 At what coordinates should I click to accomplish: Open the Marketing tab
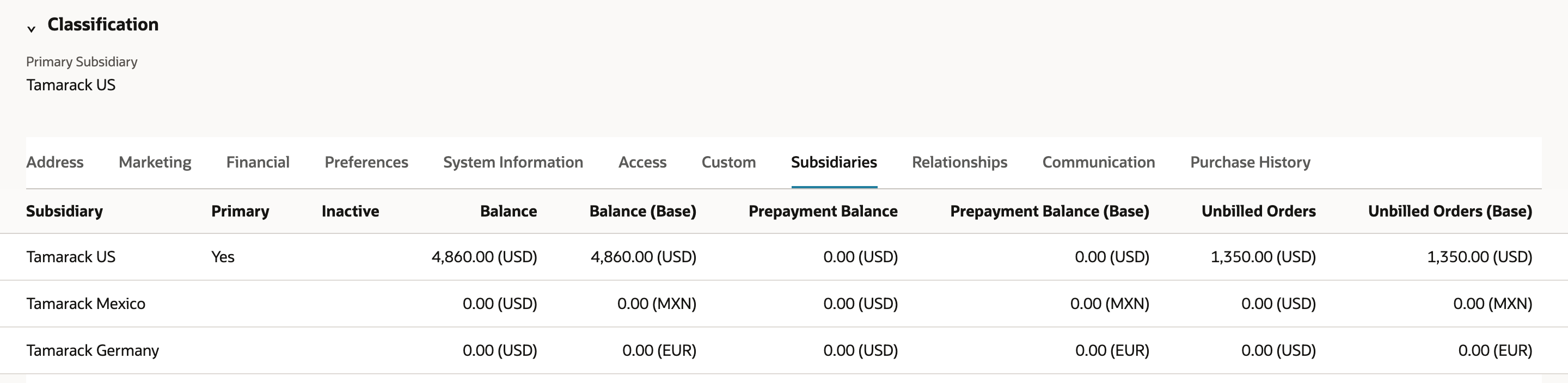(x=155, y=162)
